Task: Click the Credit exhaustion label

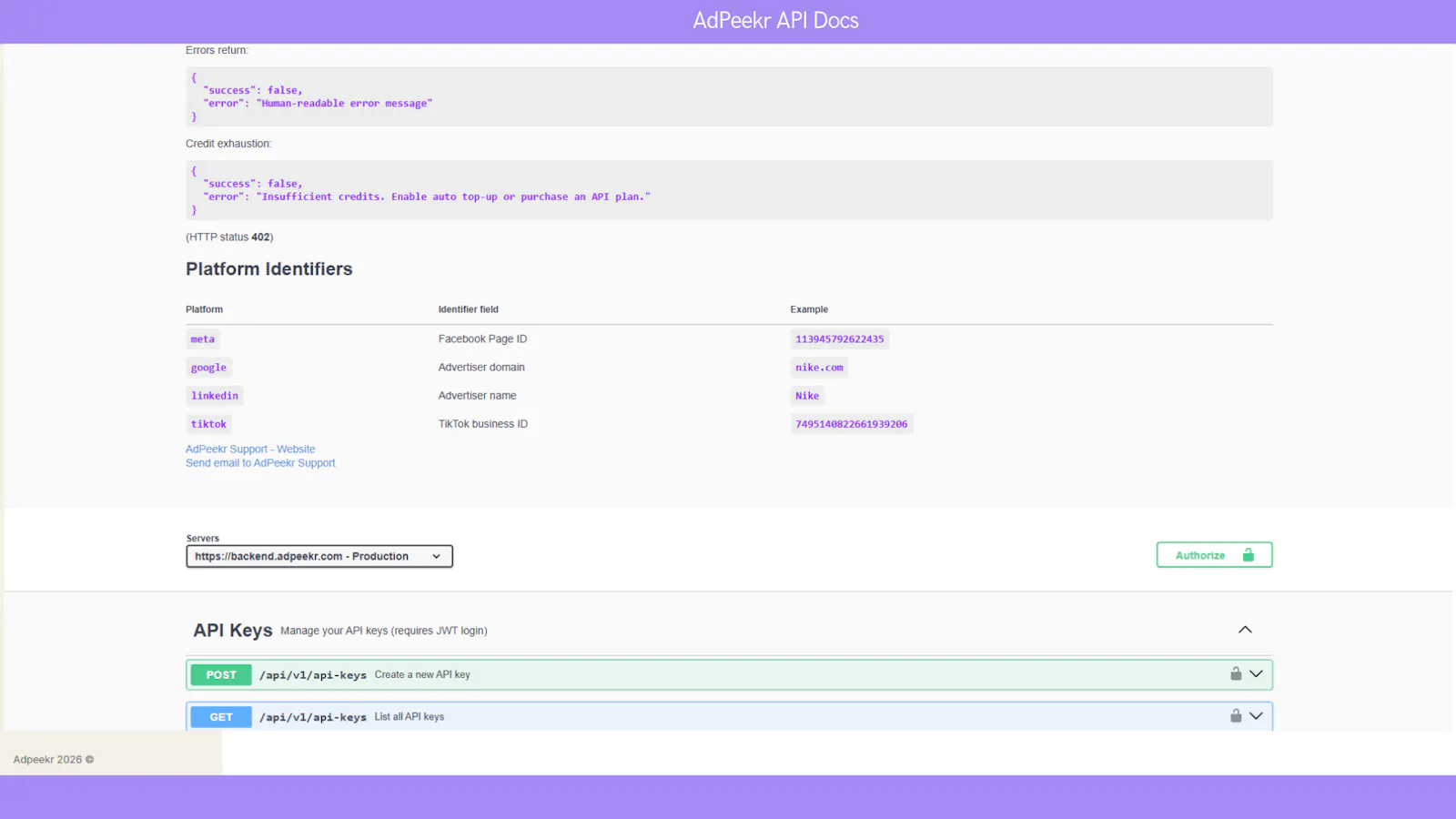Action: [228, 144]
